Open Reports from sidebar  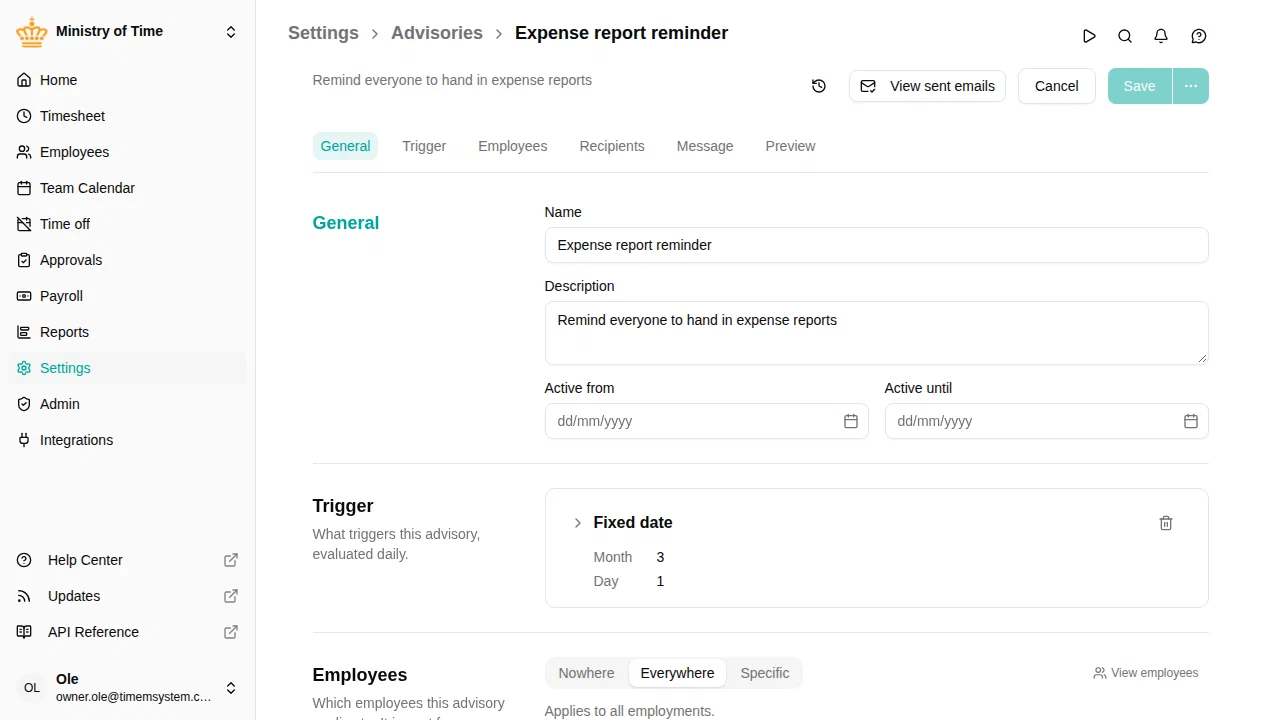127,332
